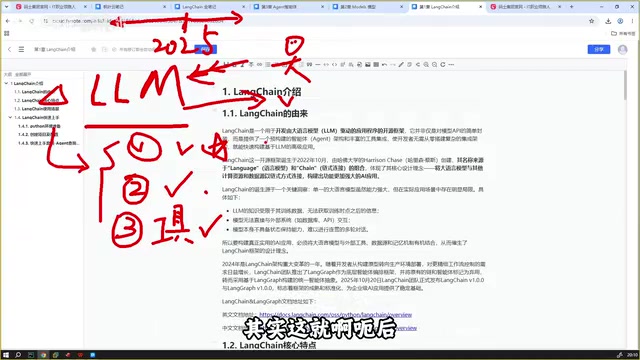Select the pen/brush icon in the editor toolbar

click(401, 64)
